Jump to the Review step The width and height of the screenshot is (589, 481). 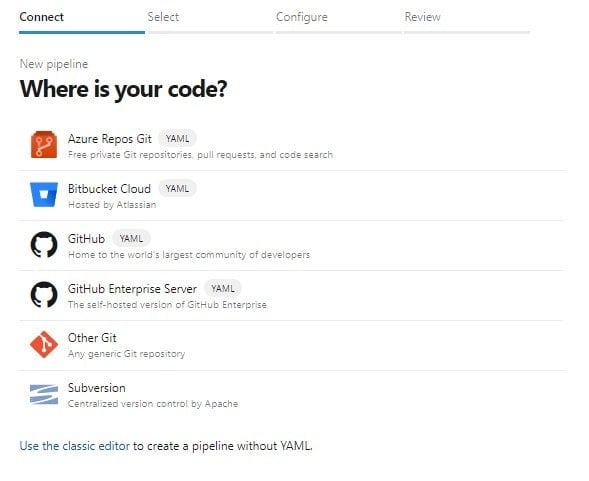(423, 17)
